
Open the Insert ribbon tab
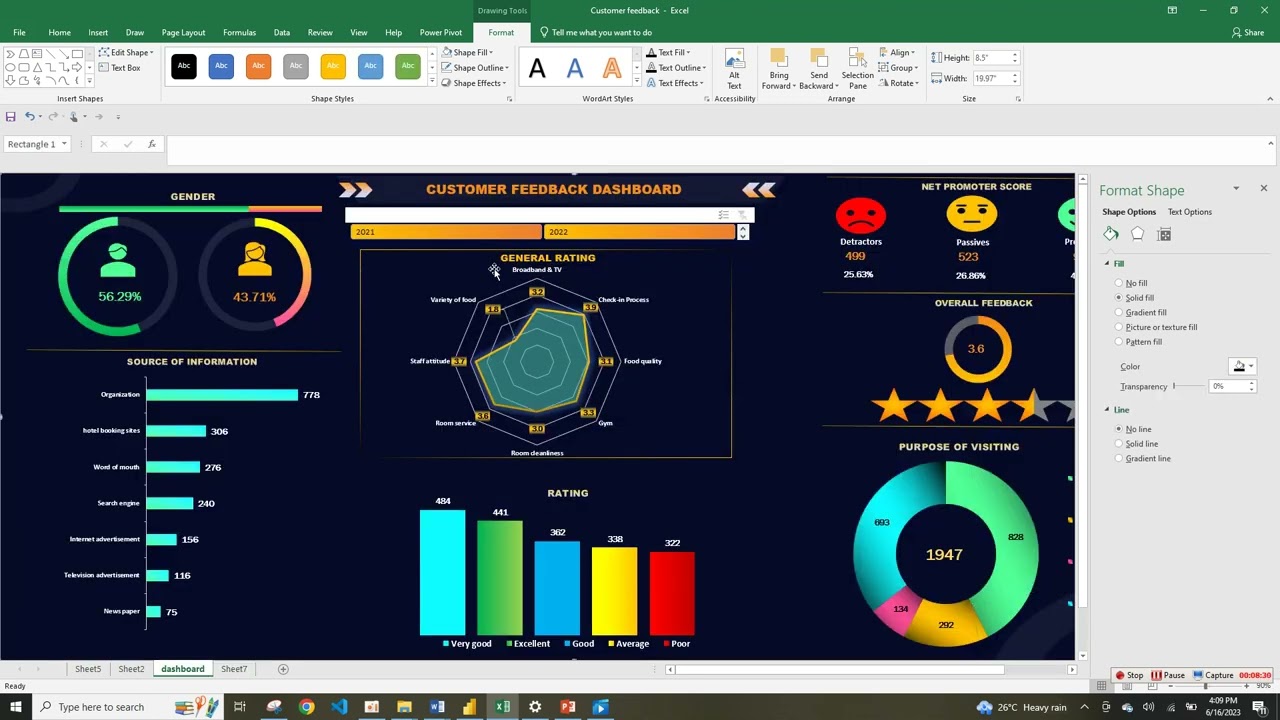tap(98, 32)
